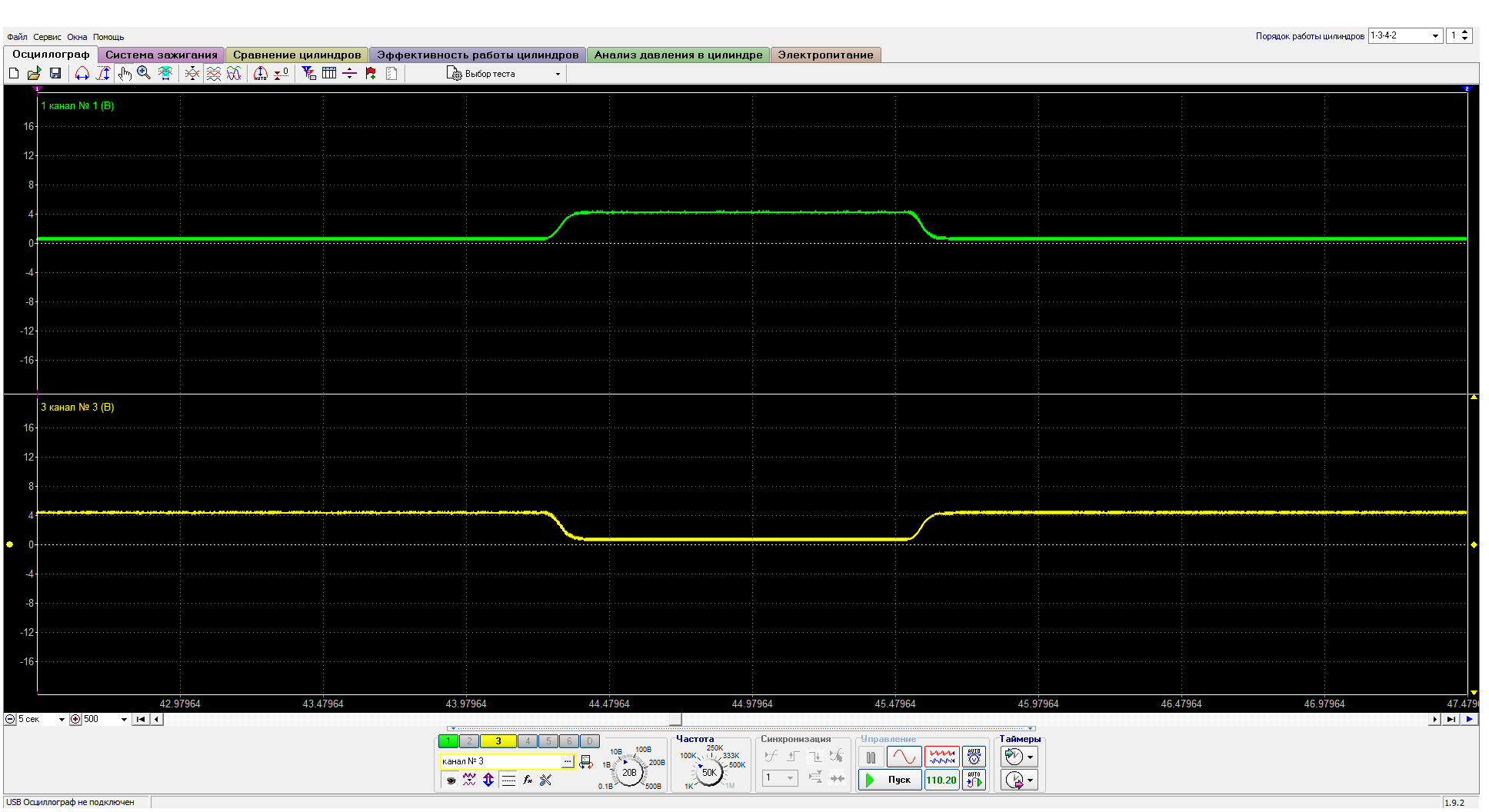Click the Пуск start button
1489x812 pixels.
pos(890,780)
